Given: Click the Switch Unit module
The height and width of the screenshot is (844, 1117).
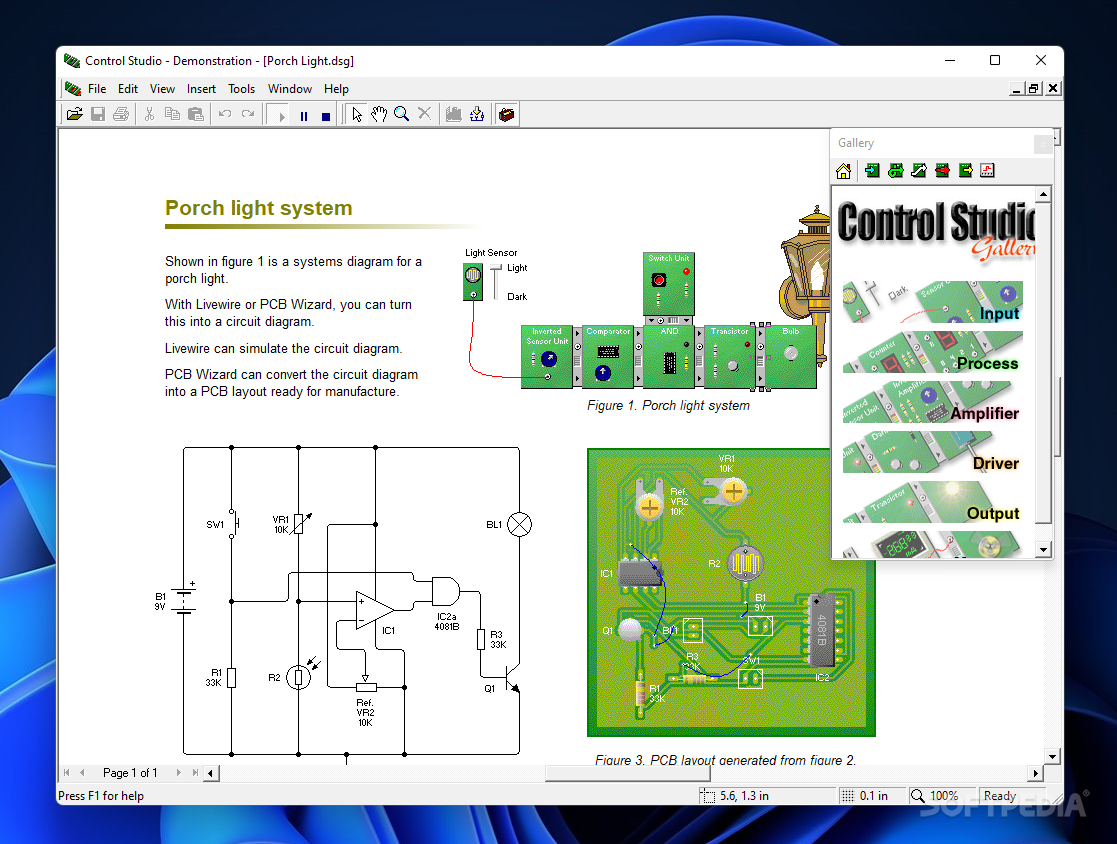Looking at the screenshot, I should click(668, 284).
